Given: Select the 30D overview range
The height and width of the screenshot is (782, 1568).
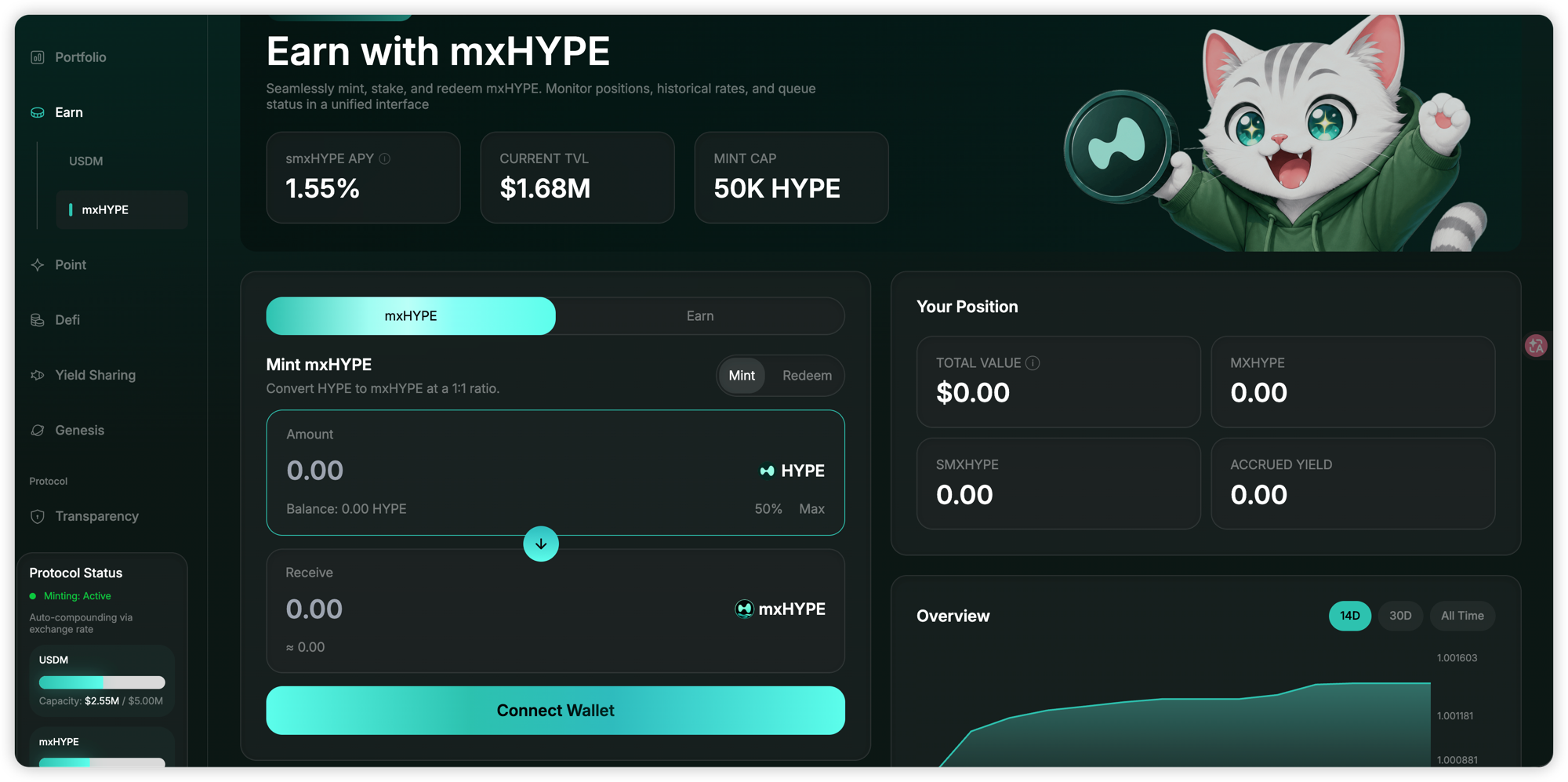Looking at the screenshot, I should (1400, 616).
